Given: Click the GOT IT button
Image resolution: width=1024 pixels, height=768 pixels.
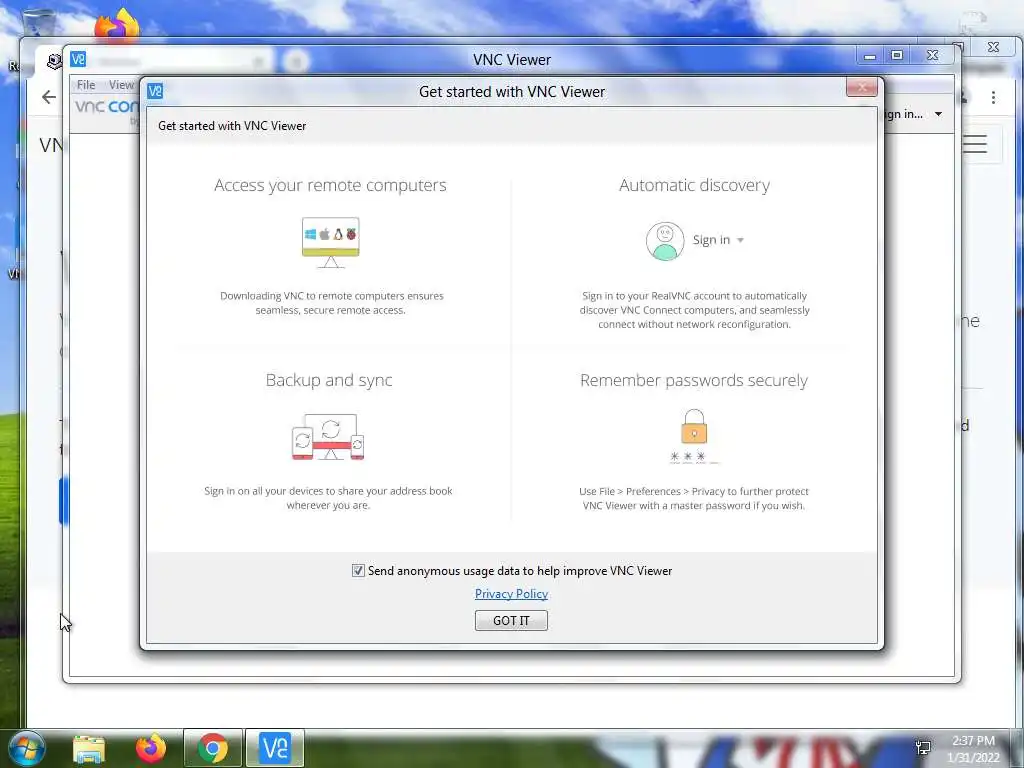Looking at the screenshot, I should [511, 620].
